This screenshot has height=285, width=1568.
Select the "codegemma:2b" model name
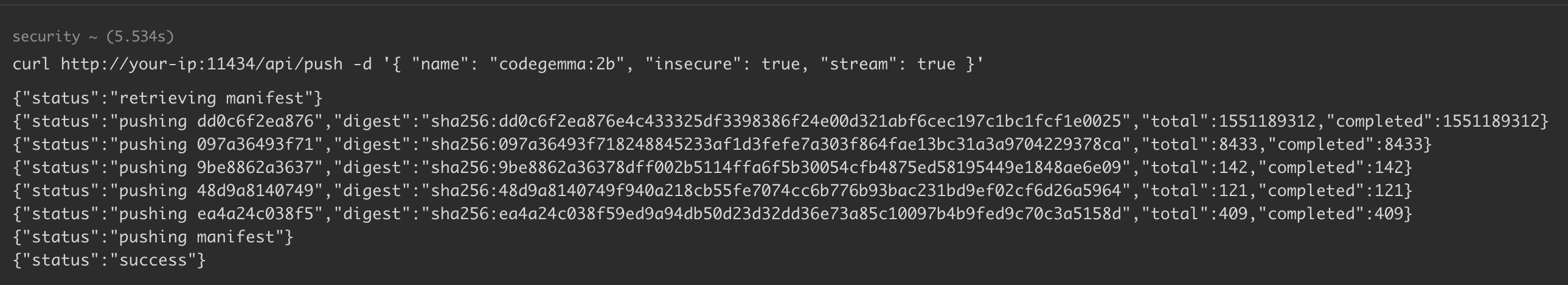click(557, 64)
